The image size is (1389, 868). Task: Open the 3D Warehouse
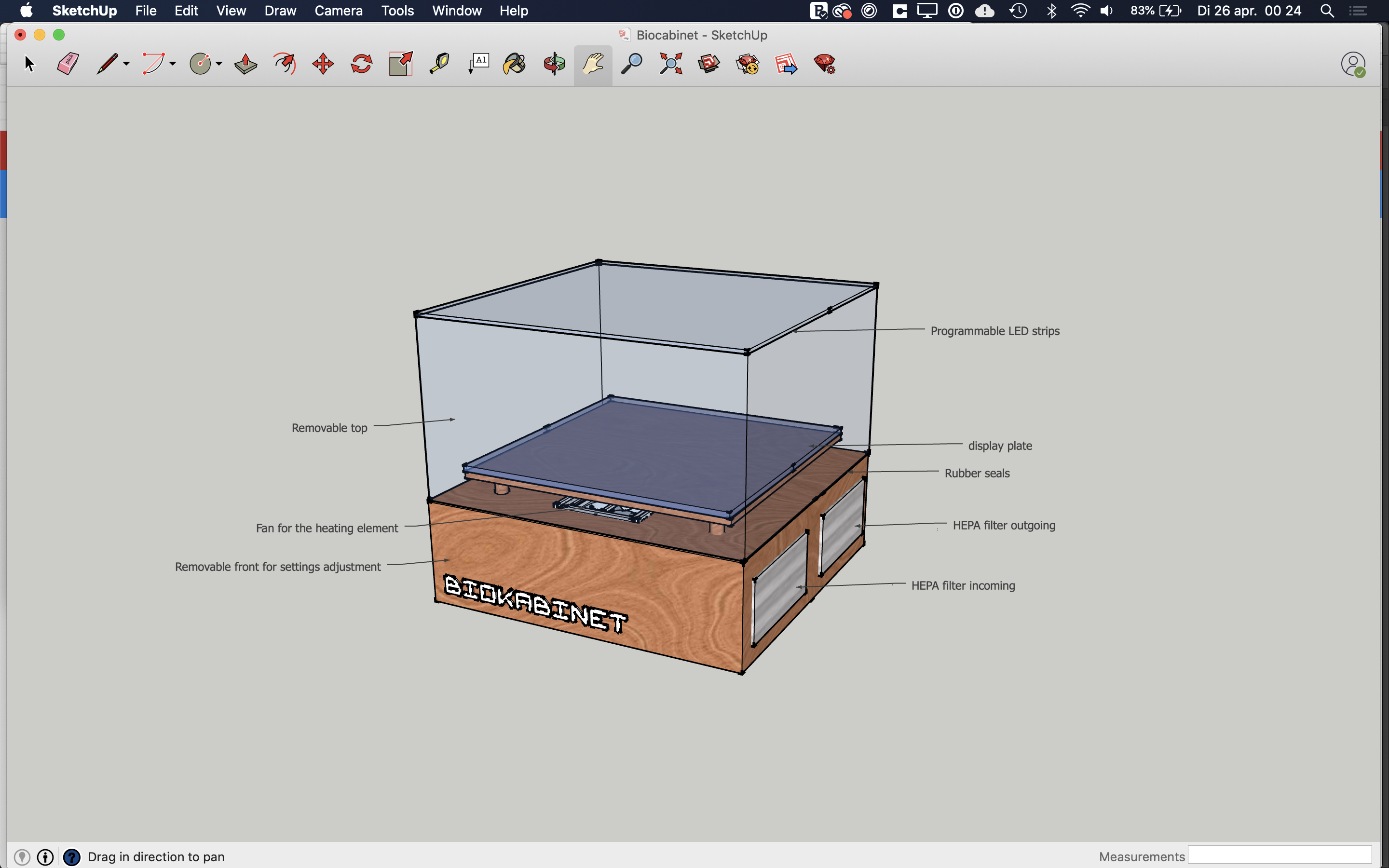pos(709,64)
